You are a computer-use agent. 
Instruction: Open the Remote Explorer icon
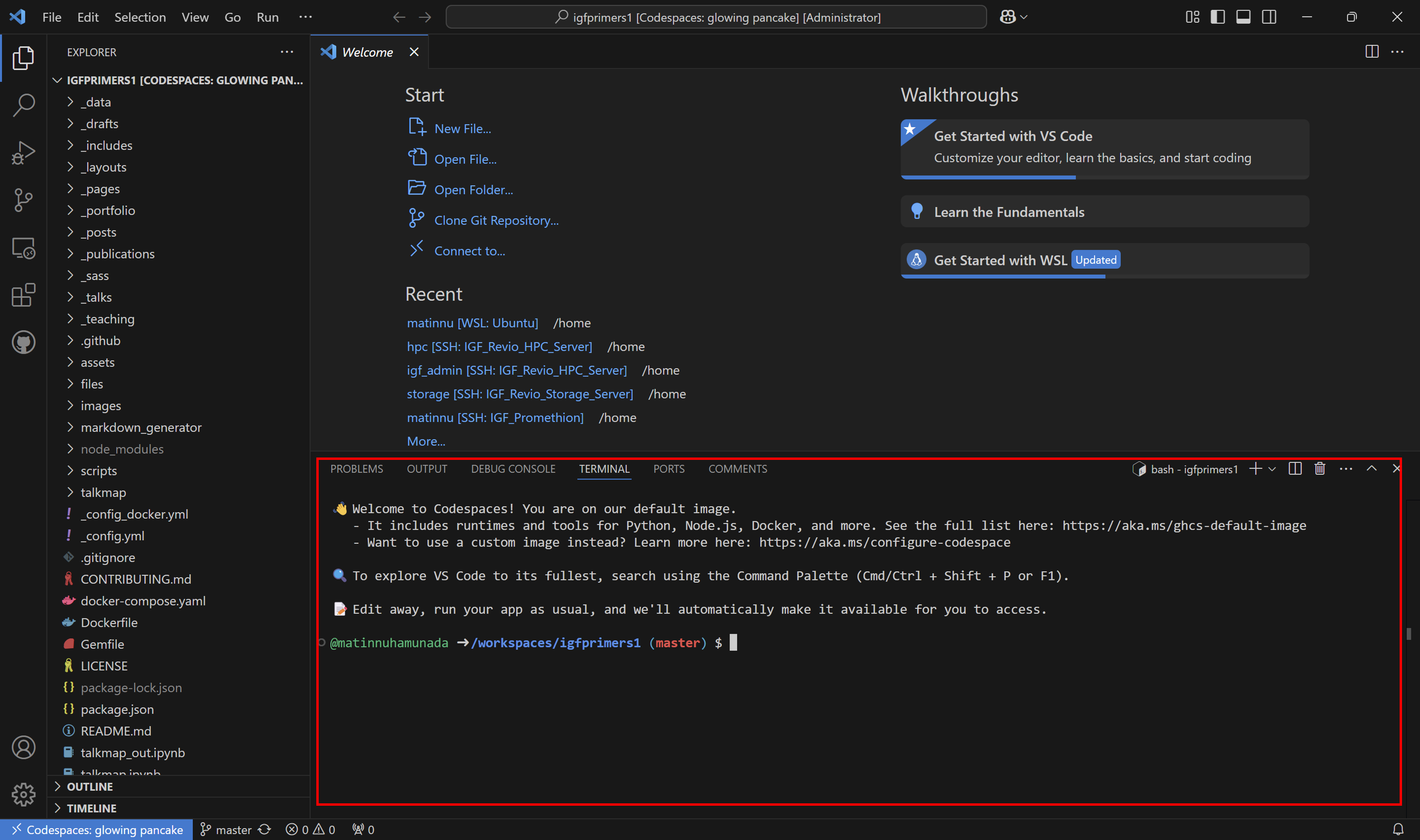tap(23, 248)
